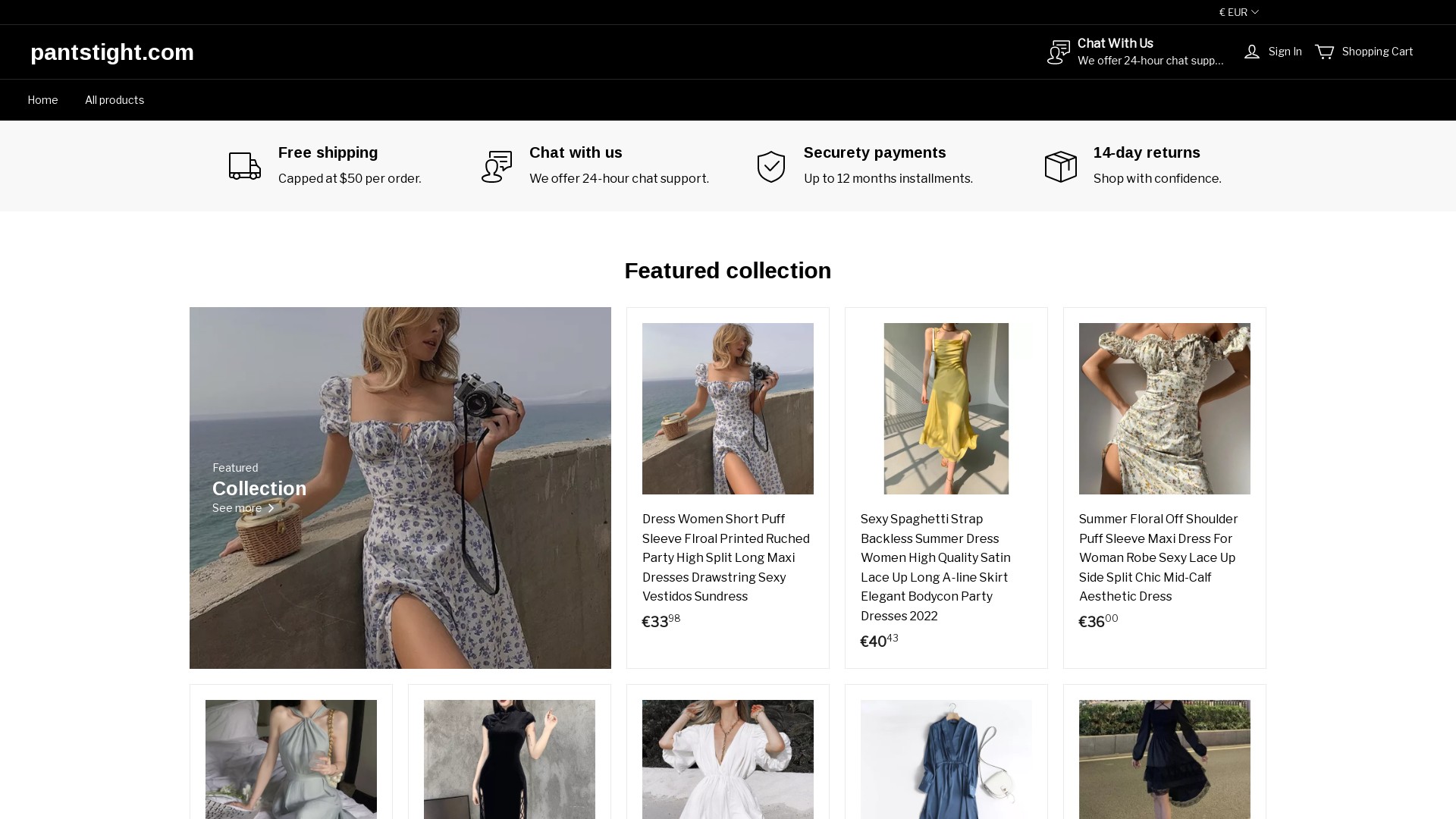1456x819 pixels.
Task: Click the See more chevron arrow
Action: click(x=271, y=508)
